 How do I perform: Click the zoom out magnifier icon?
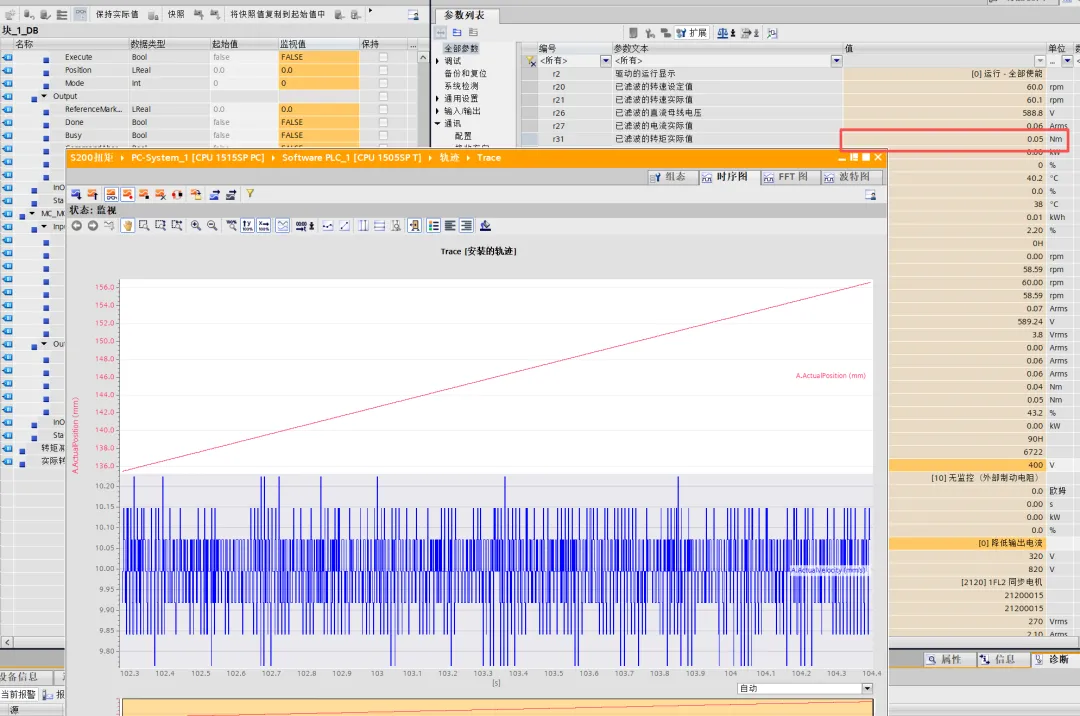pyautogui.click(x=212, y=226)
